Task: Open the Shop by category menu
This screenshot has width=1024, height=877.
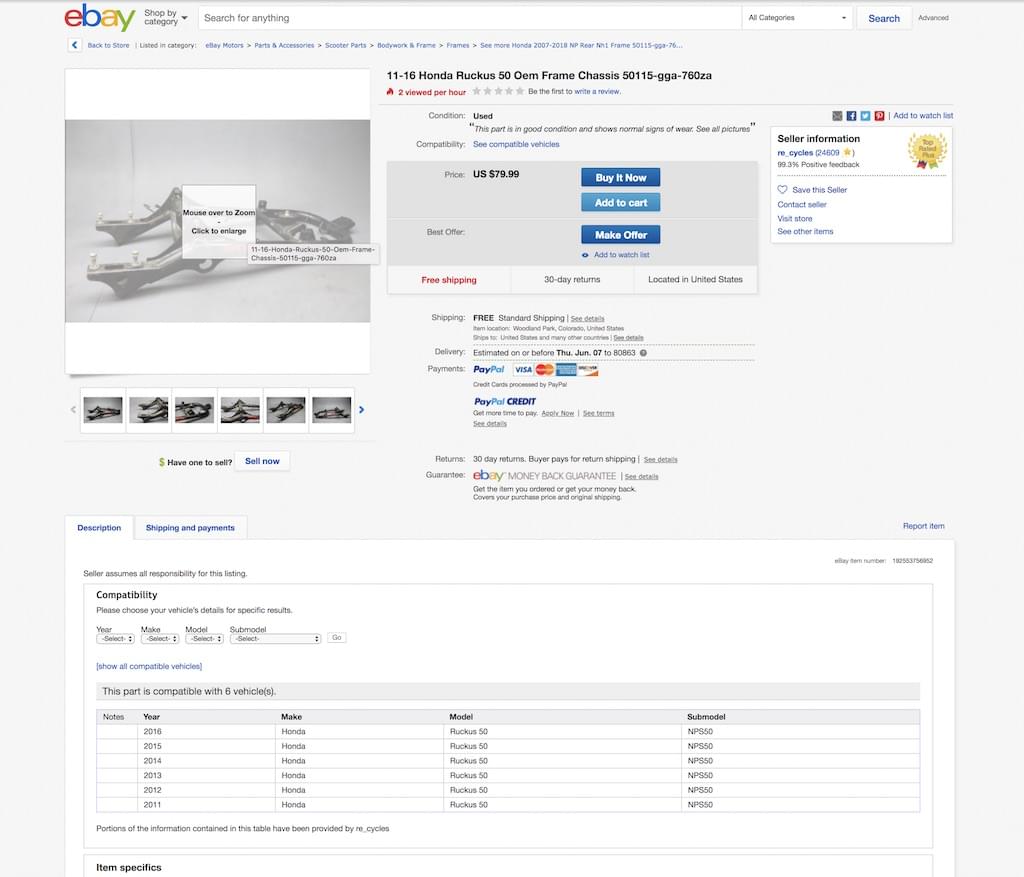Action: pyautogui.click(x=165, y=18)
